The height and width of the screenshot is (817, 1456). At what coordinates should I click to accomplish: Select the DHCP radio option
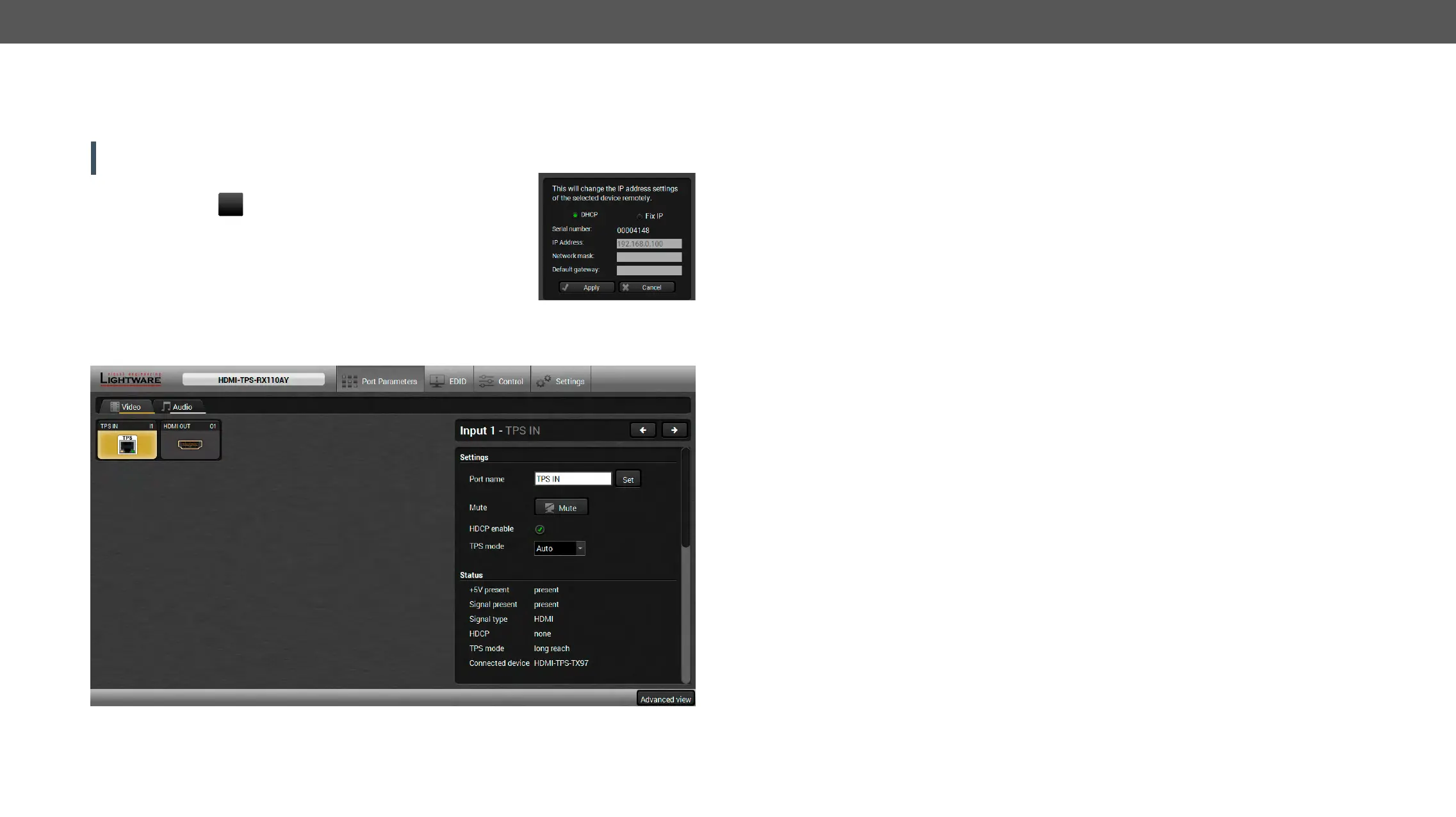click(x=575, y=215)
